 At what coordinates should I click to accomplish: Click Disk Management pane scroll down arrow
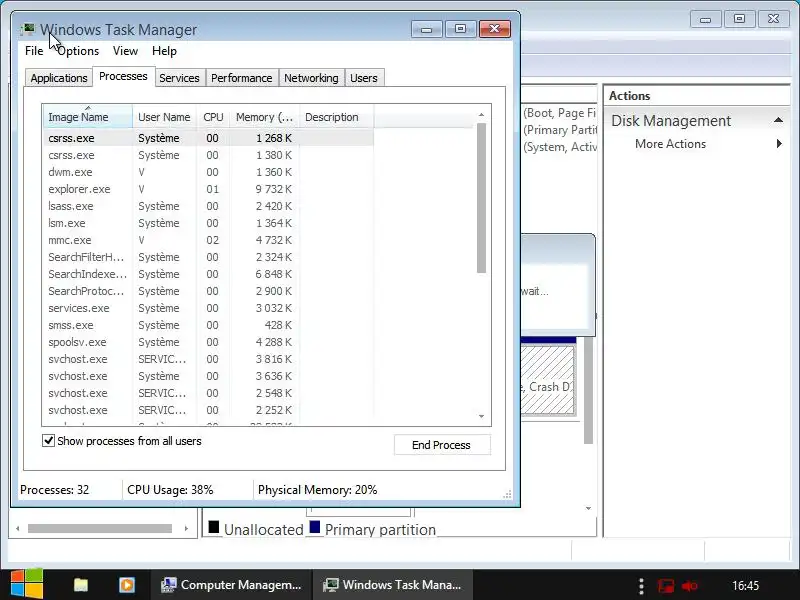[588, 508]
